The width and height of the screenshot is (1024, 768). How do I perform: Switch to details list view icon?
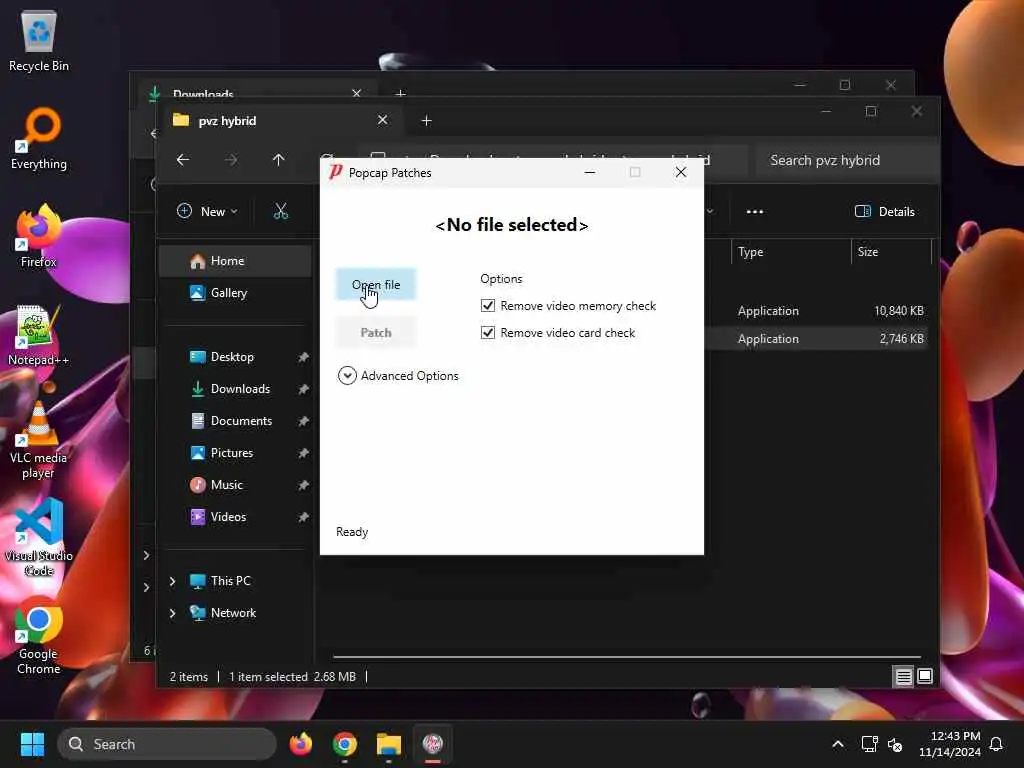pyautogui.click(x=903, y=677)
